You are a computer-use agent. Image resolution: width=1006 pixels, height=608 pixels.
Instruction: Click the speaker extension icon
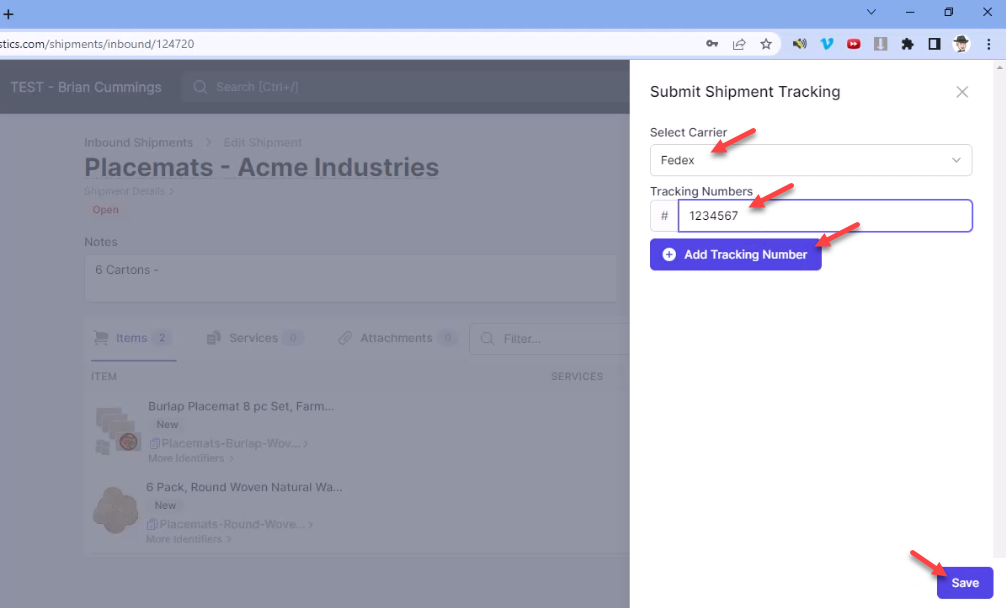click(x=799, y=44)
